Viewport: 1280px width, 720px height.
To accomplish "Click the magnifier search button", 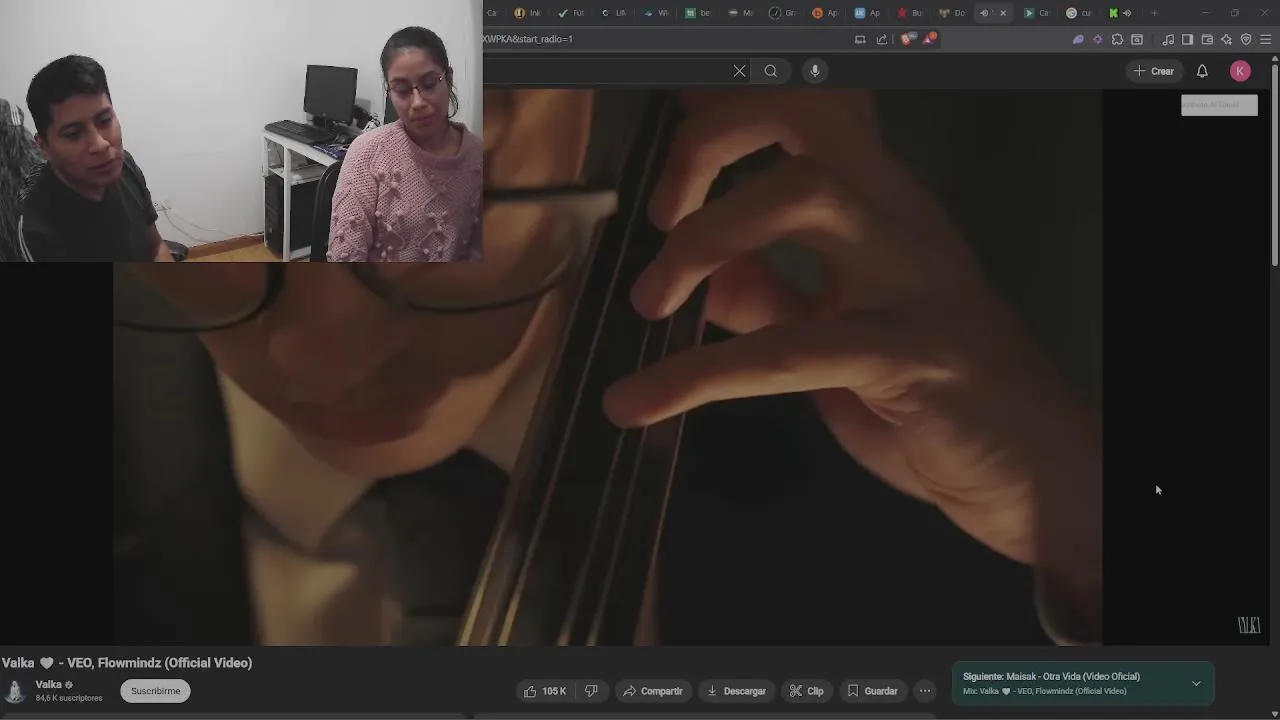I will 771,71.
